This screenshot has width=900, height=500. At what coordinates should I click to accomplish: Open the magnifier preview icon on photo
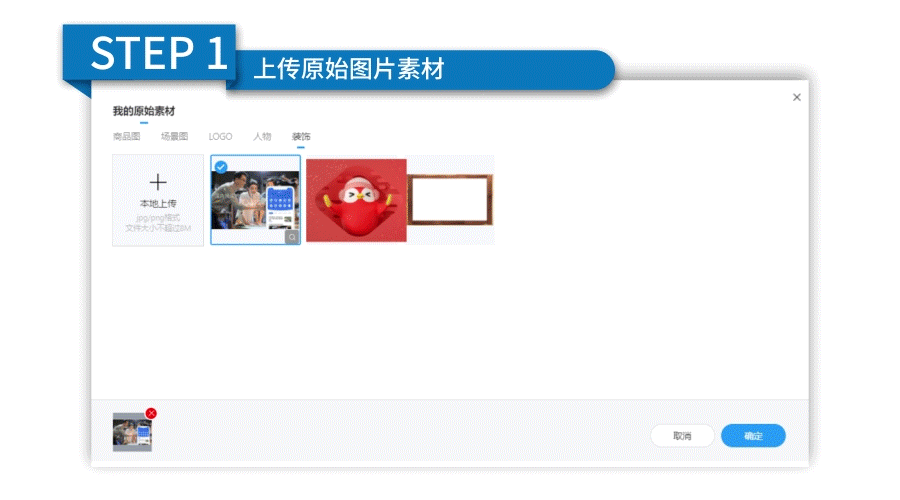click(x=292, y=237)
